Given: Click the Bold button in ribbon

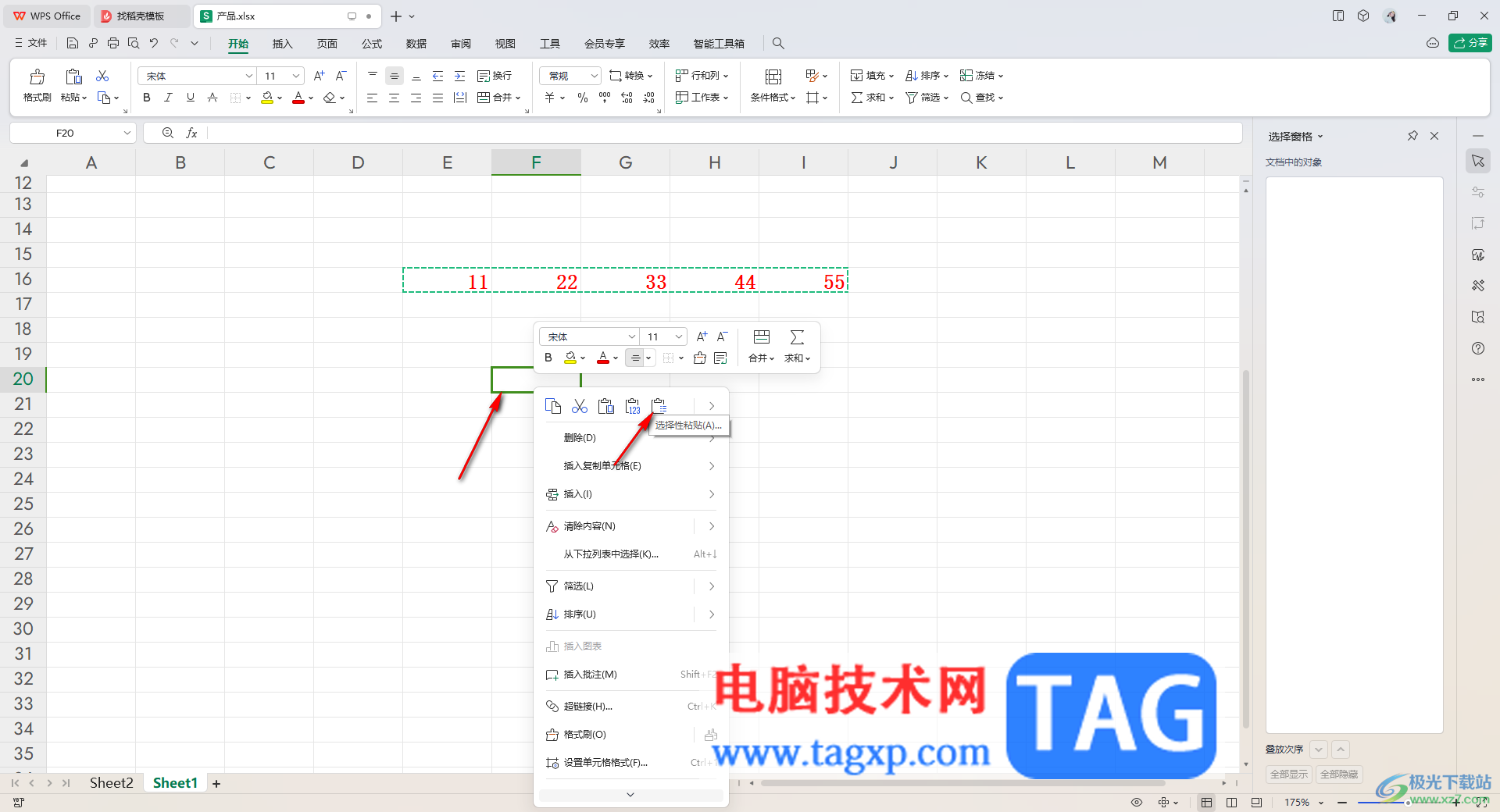Looking at the screenshot, I should (x=146, y=98).
